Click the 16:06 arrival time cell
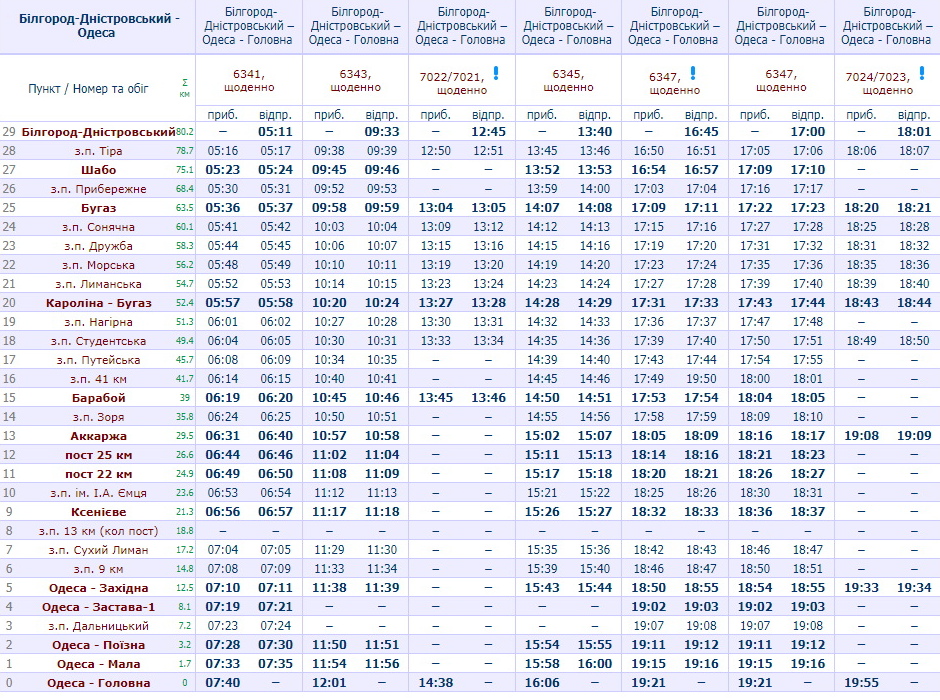 pyautogui.click(x=542, y=684)
